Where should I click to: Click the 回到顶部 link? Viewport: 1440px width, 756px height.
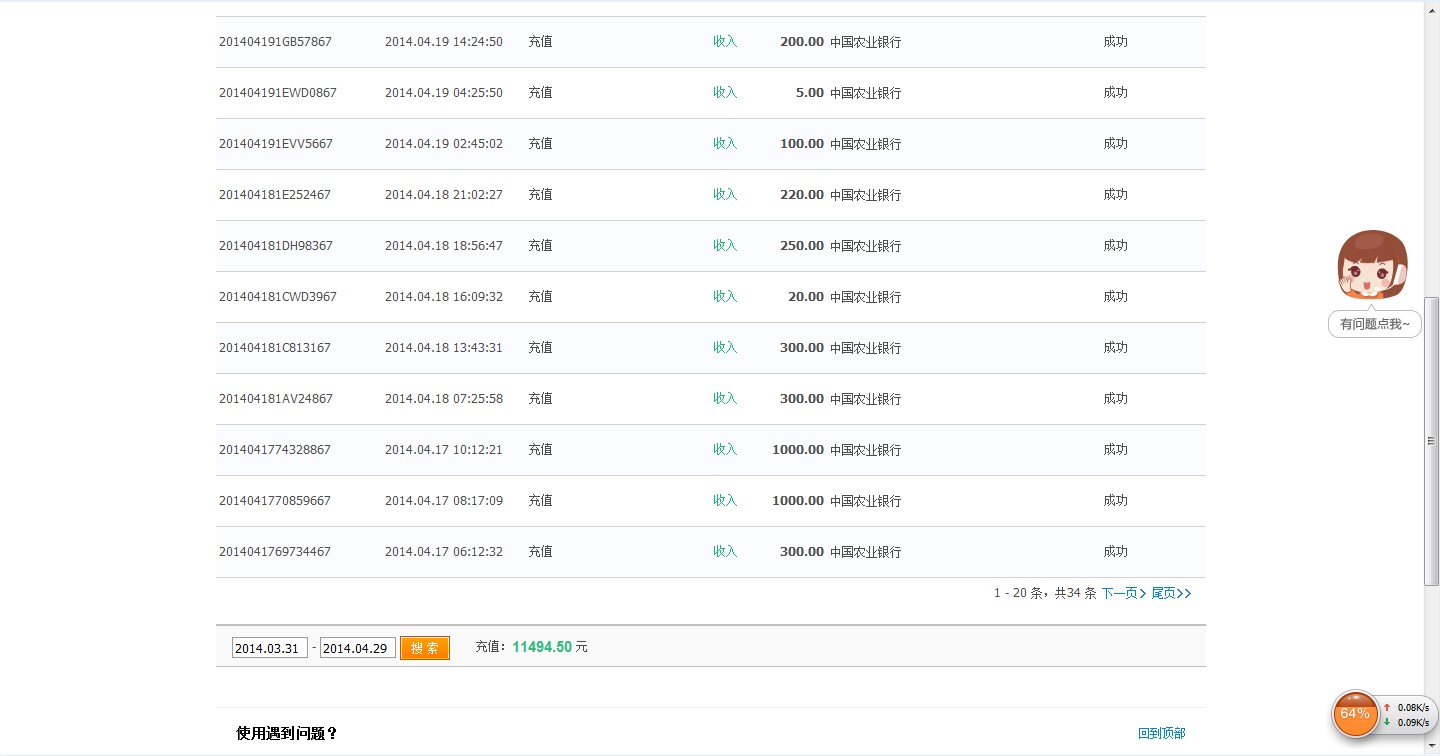point(1161,733)
